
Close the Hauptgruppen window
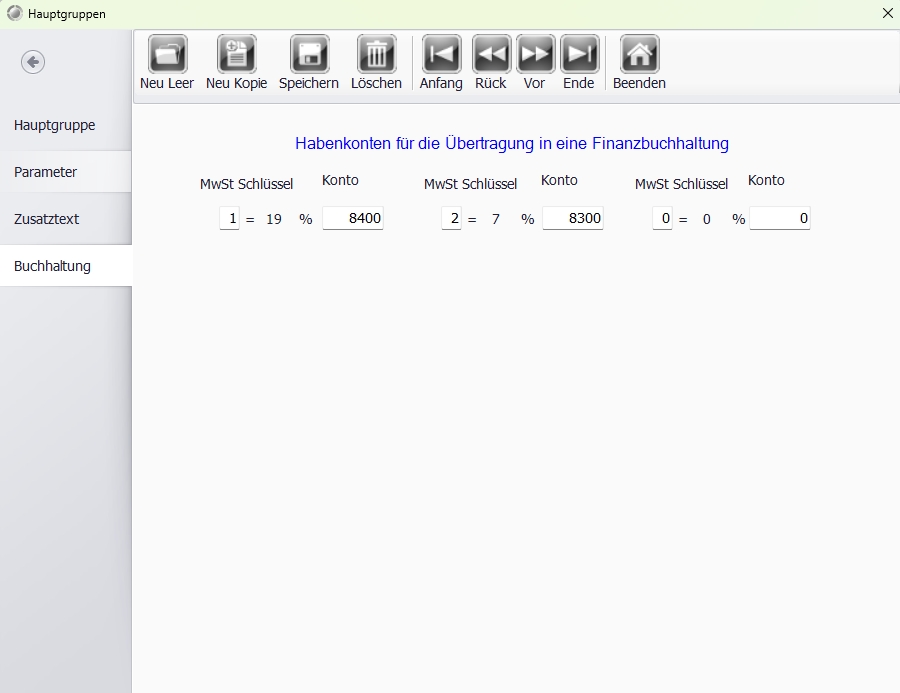[x=887, y=13]
